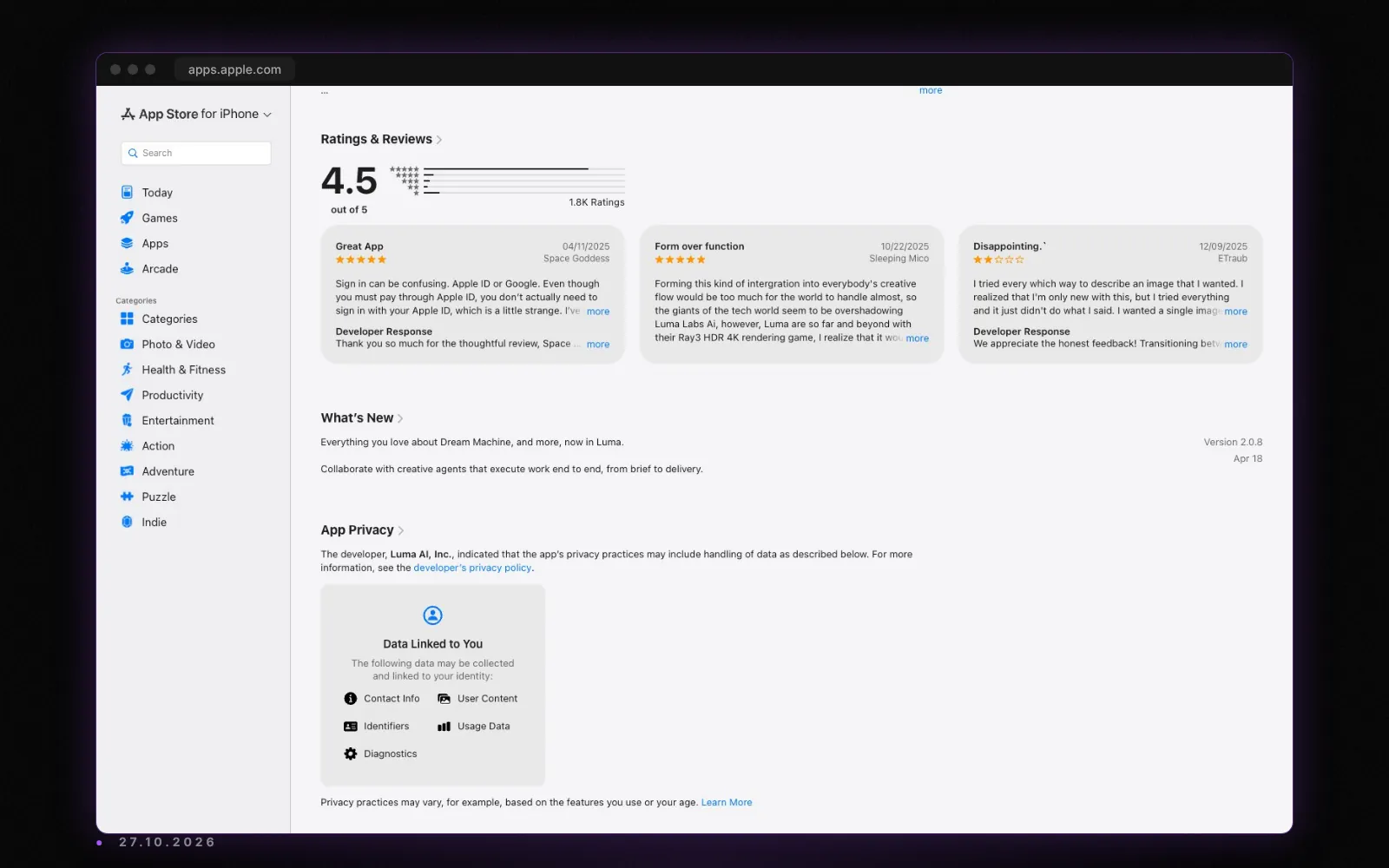This screenshot has width=1389, height=868.
Task: Expand the Ratings & Reviews section chevron
Action: pyautogui.click(x=439, y=140)
